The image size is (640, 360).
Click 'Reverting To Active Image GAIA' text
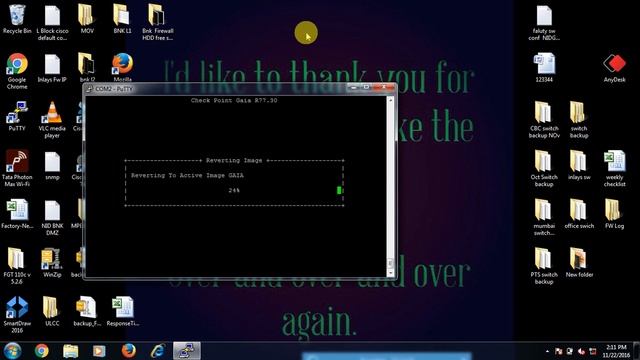pos(187,176)
